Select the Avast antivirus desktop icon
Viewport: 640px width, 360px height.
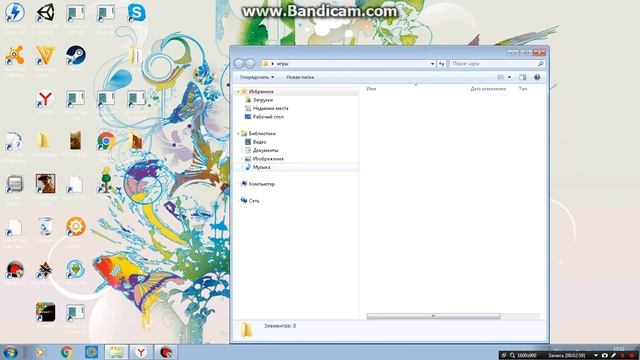click(x=15, y=56)
